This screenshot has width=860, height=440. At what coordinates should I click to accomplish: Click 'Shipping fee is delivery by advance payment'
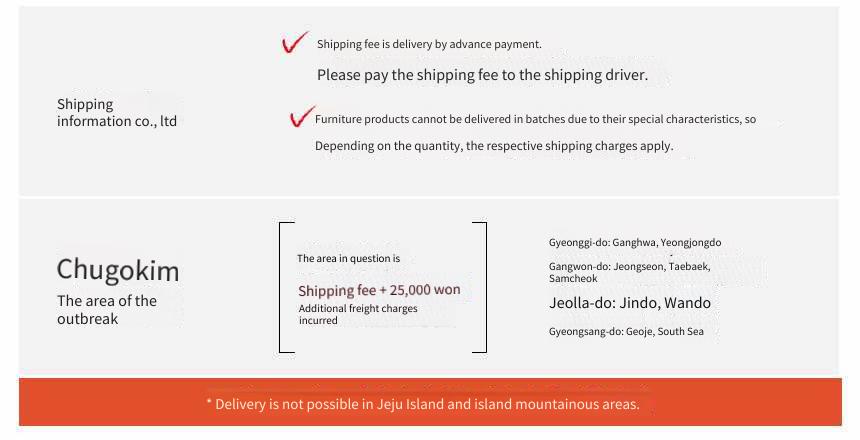(429, 44)
